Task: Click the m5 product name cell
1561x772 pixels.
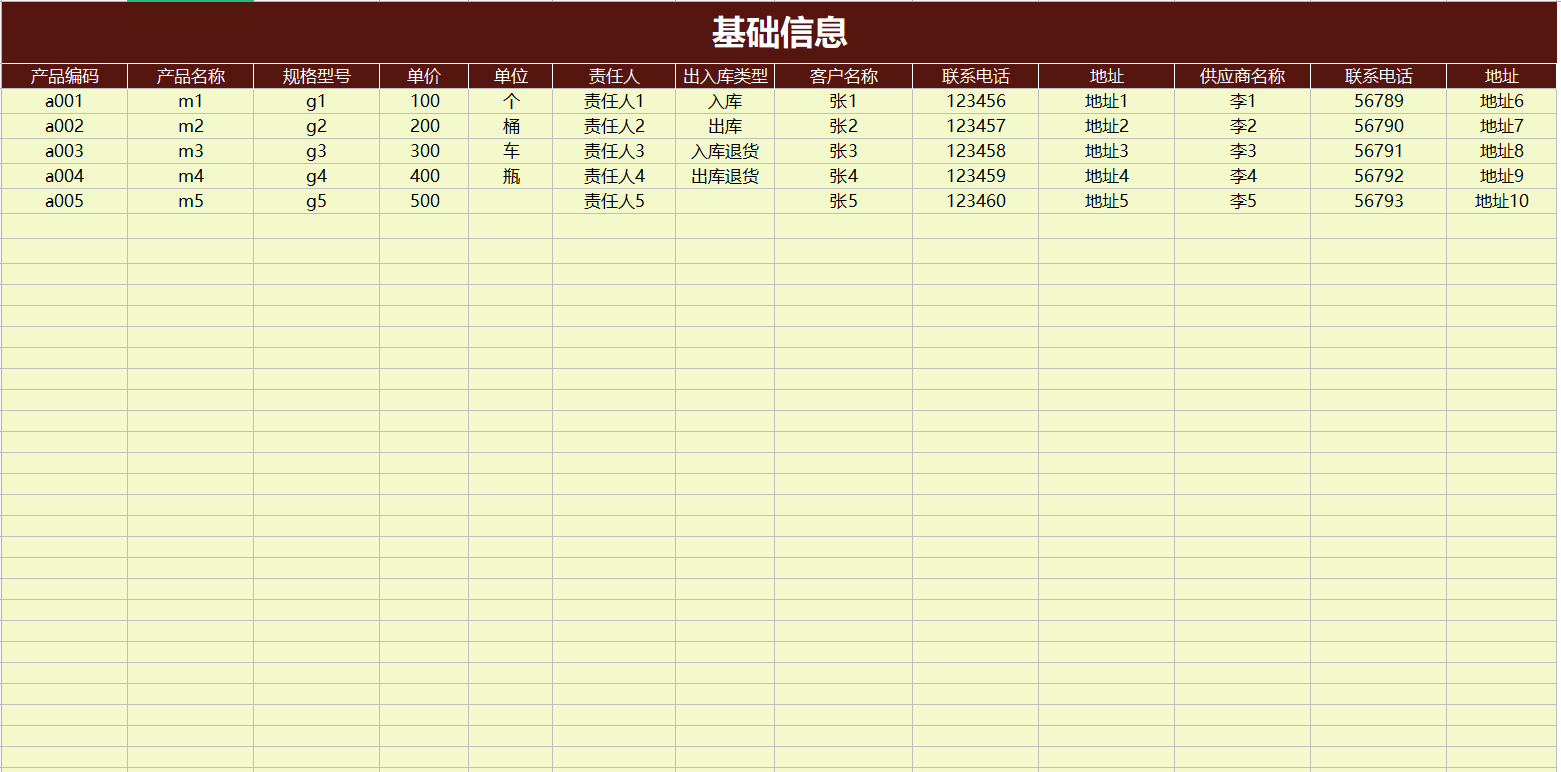Action: (x=191, y=201)
